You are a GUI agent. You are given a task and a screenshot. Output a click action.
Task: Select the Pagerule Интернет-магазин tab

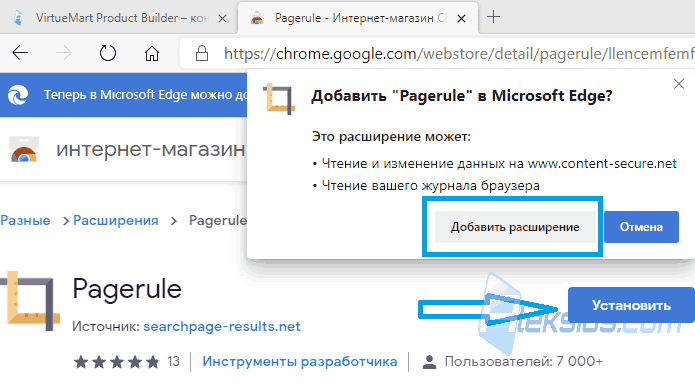[x=358, y=18]
